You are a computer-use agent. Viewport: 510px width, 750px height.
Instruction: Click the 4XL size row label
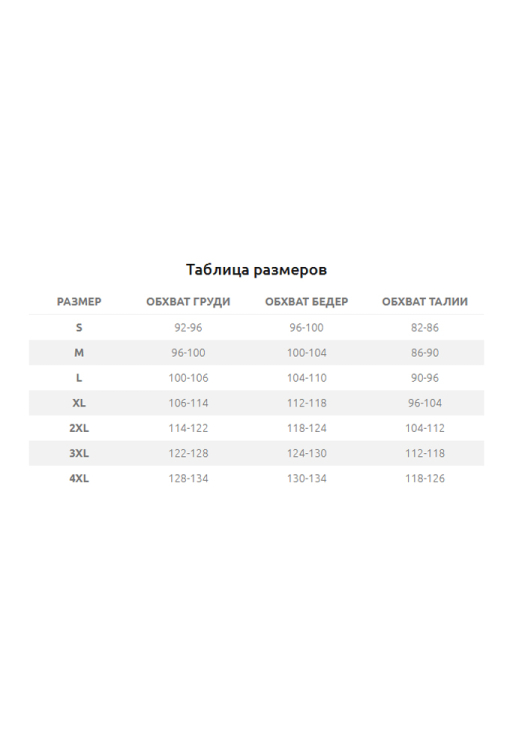point(79,478)
